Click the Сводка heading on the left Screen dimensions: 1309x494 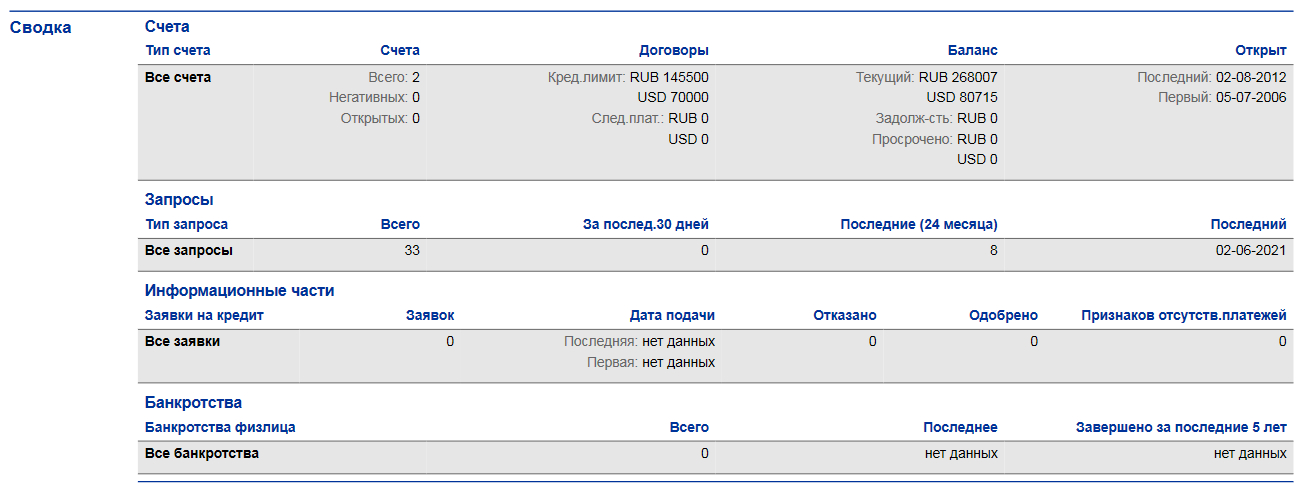(40, 28)
